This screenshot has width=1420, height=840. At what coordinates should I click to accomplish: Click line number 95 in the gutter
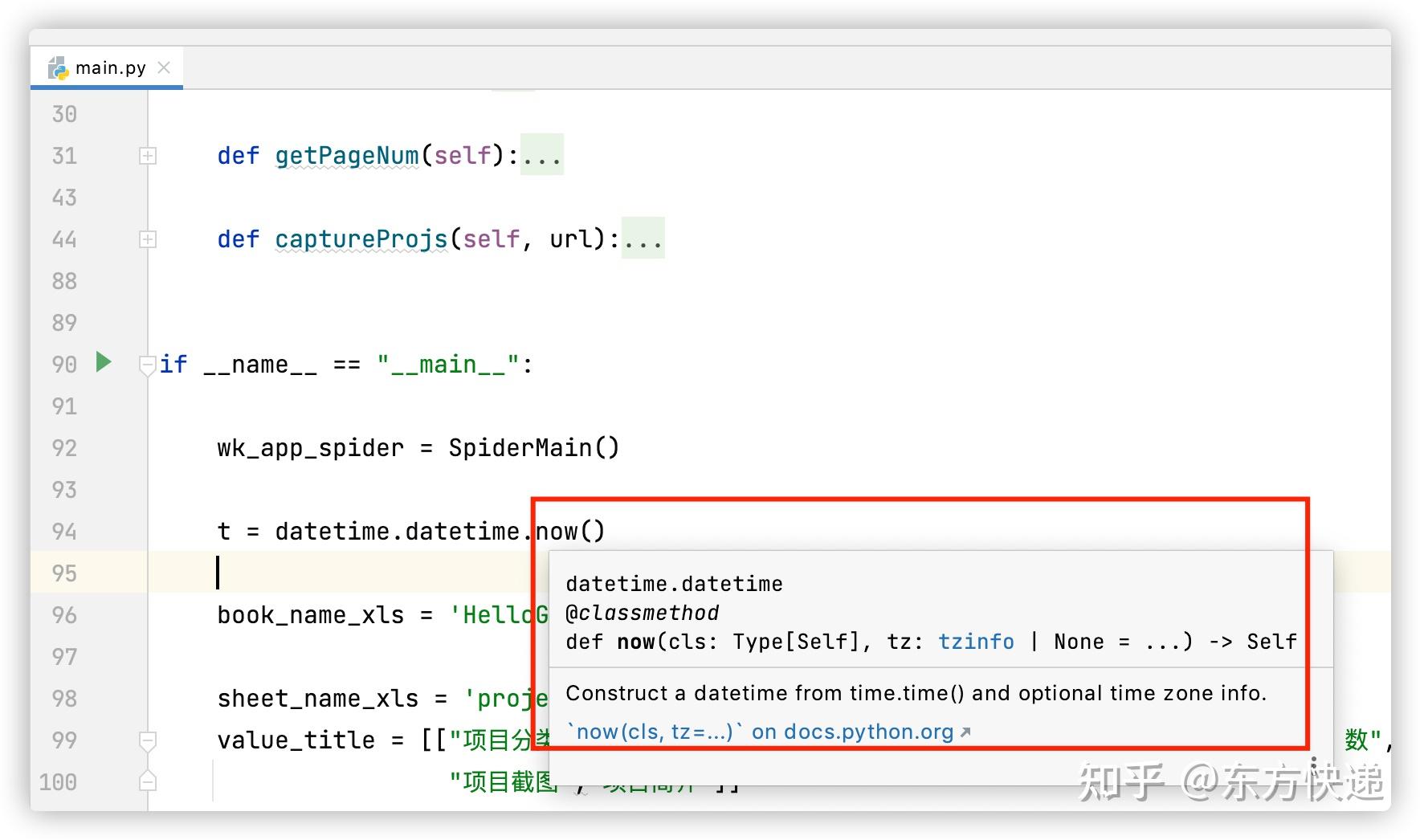64,573
